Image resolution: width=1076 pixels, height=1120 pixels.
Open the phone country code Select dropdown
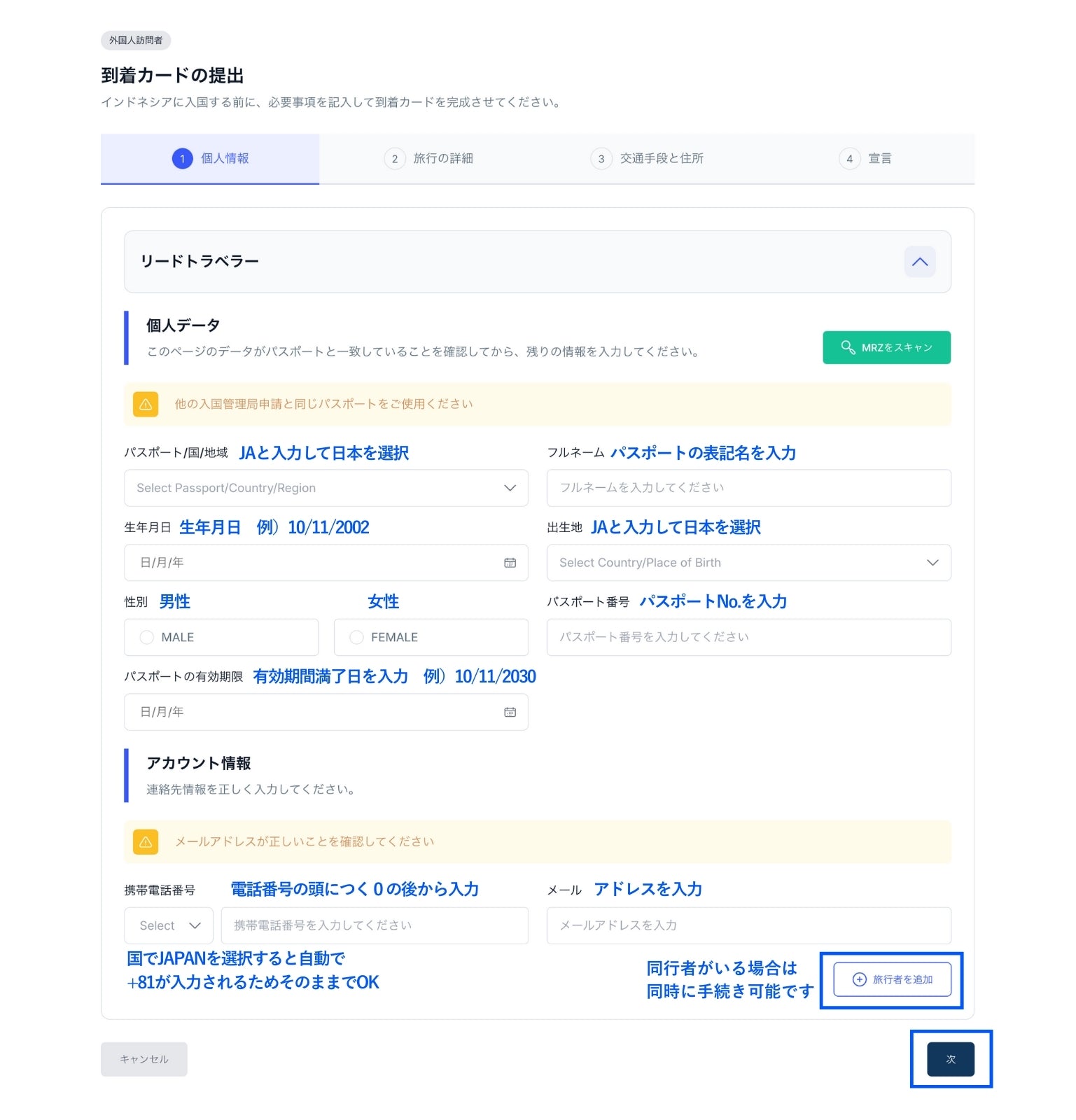[169, 925]
